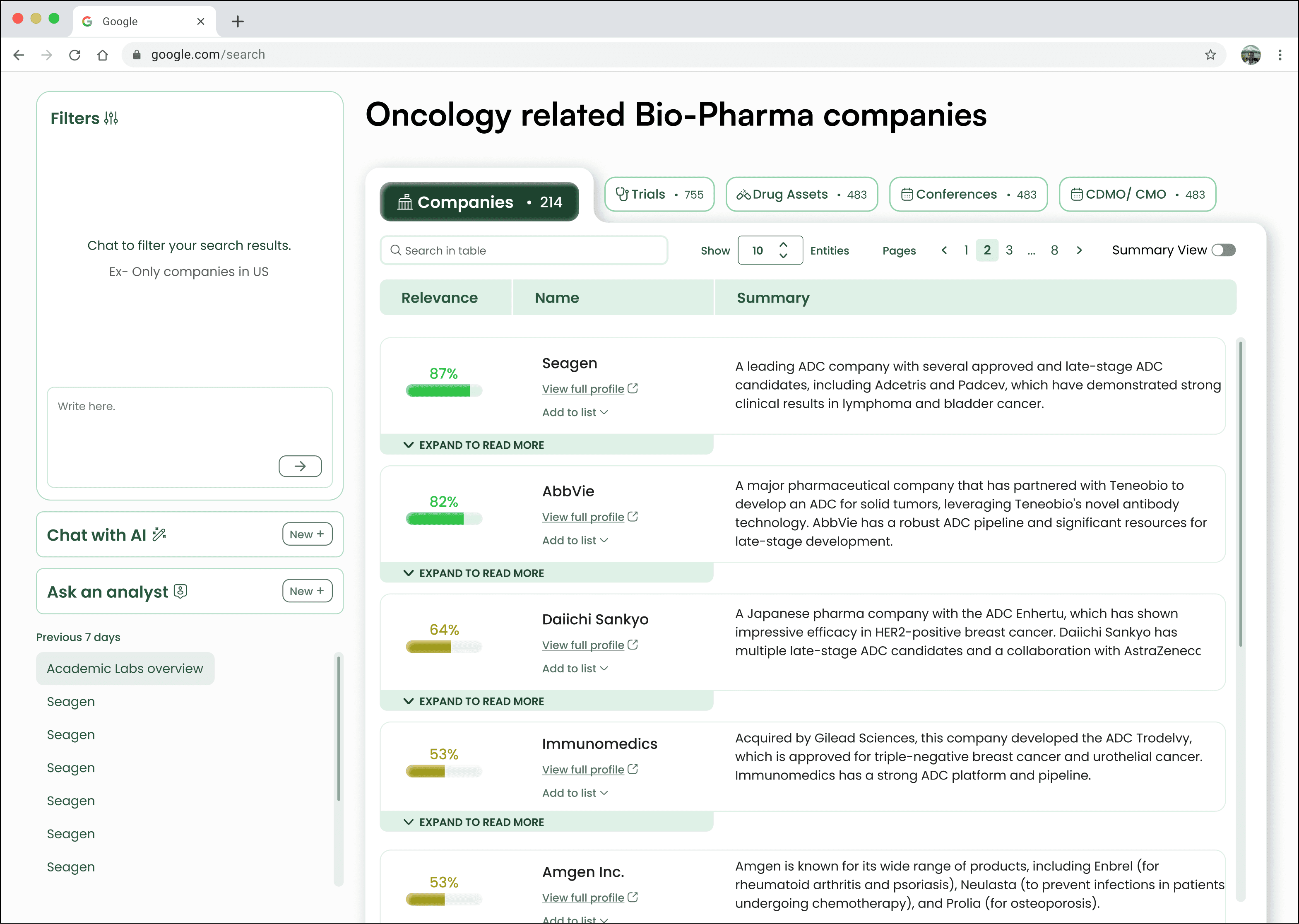This screenshot has width=1299, height=924.
Task: Bookmark this page with the star icon
Action: [x=1210, y=55]
